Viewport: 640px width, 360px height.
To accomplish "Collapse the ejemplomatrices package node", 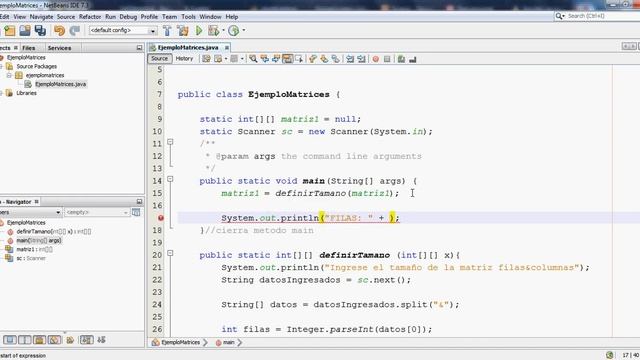I will tap(9, 76).
